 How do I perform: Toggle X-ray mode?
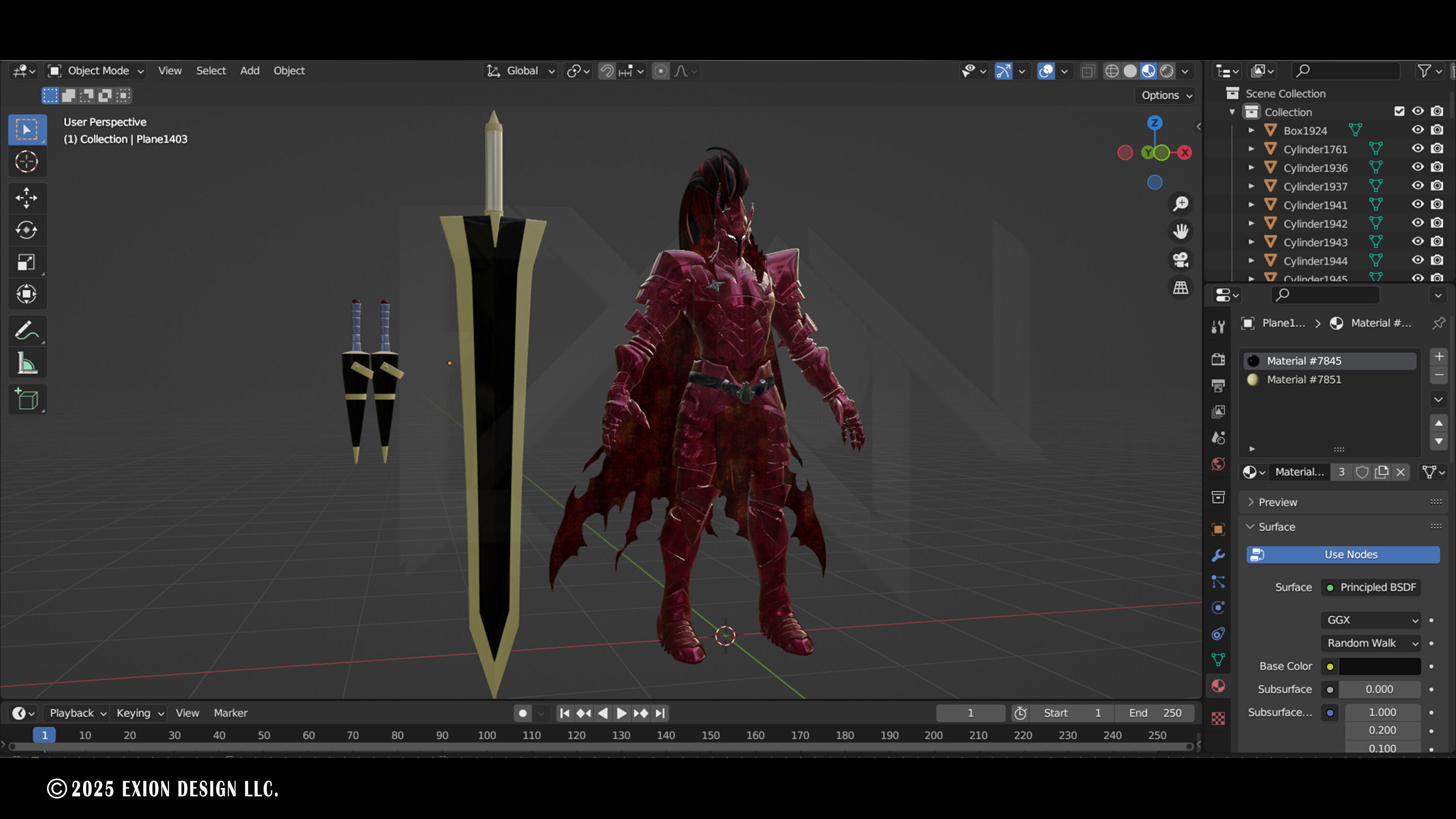tap(1088, 71)
